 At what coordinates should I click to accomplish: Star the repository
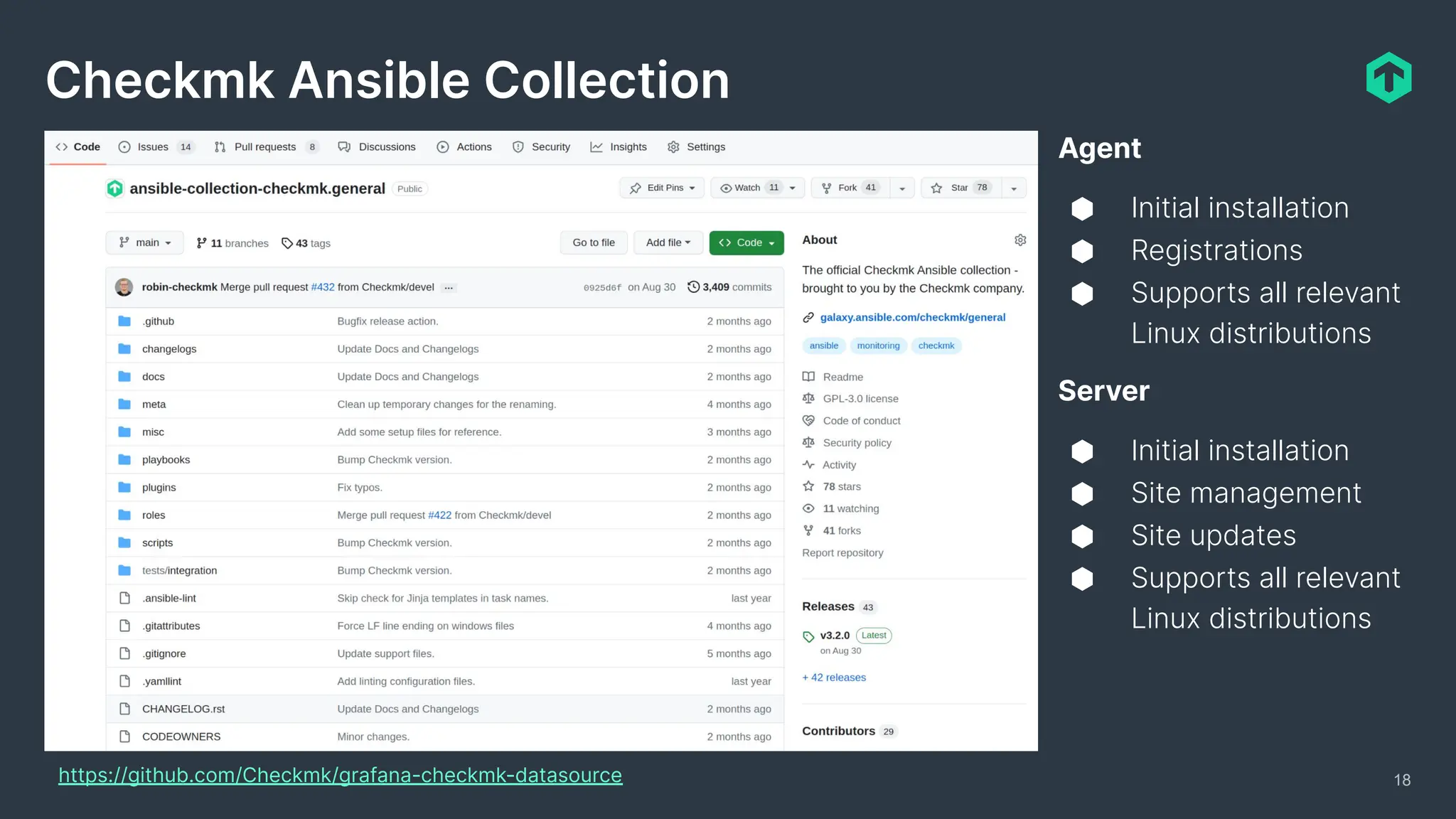point(961,188)
